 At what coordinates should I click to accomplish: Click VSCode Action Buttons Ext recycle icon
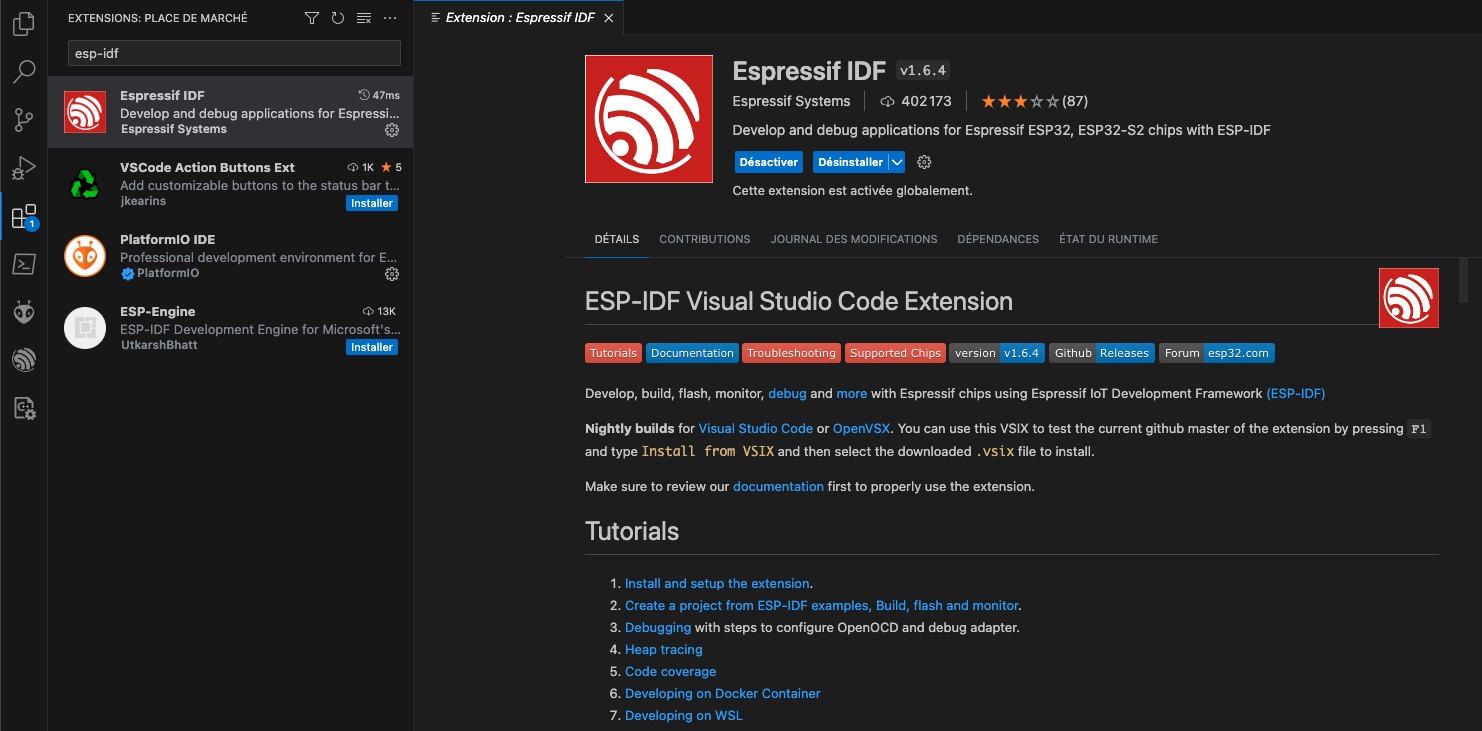pyautogui.click(x=85, y=184)
